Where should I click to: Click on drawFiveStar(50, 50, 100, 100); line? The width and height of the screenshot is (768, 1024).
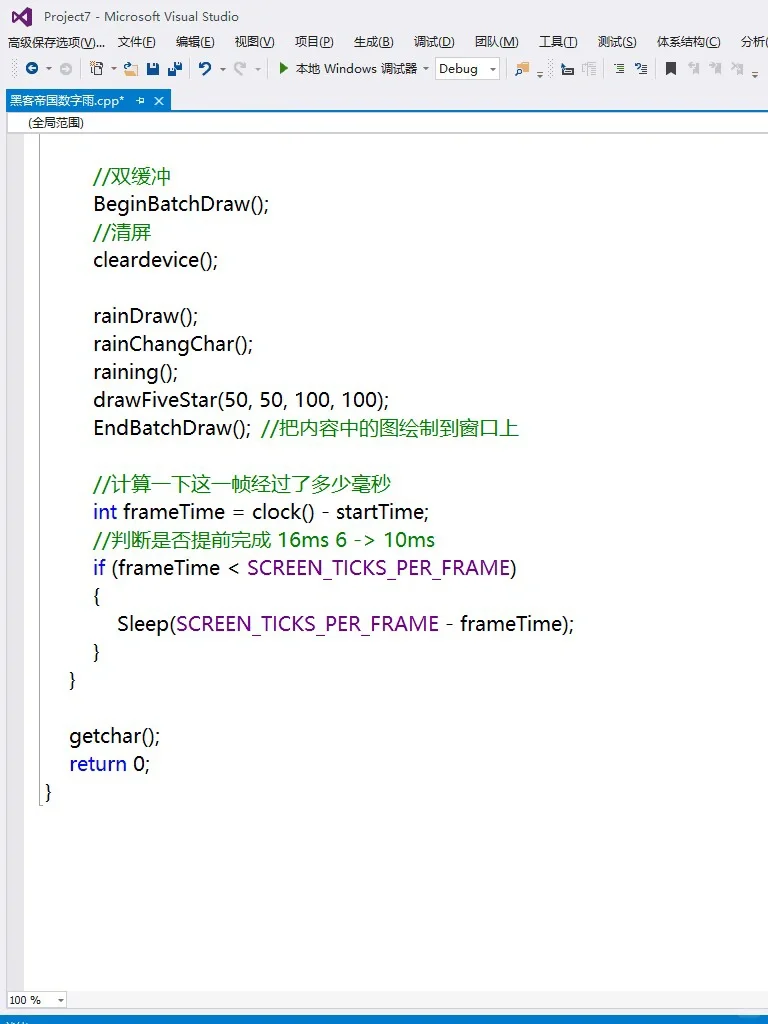pyautogui.click(x=241, y=400)
